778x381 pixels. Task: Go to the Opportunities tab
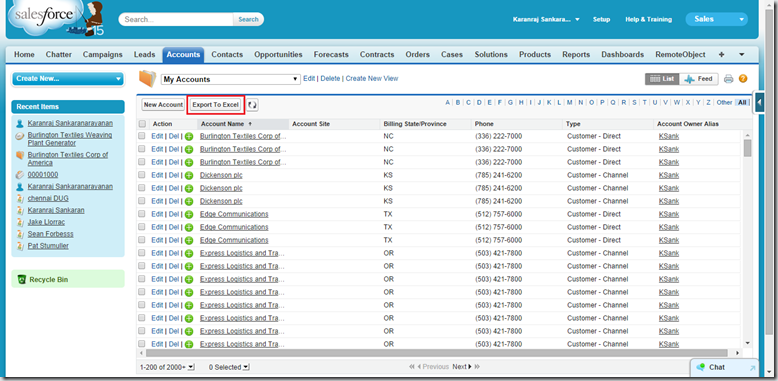pos(278,55)
